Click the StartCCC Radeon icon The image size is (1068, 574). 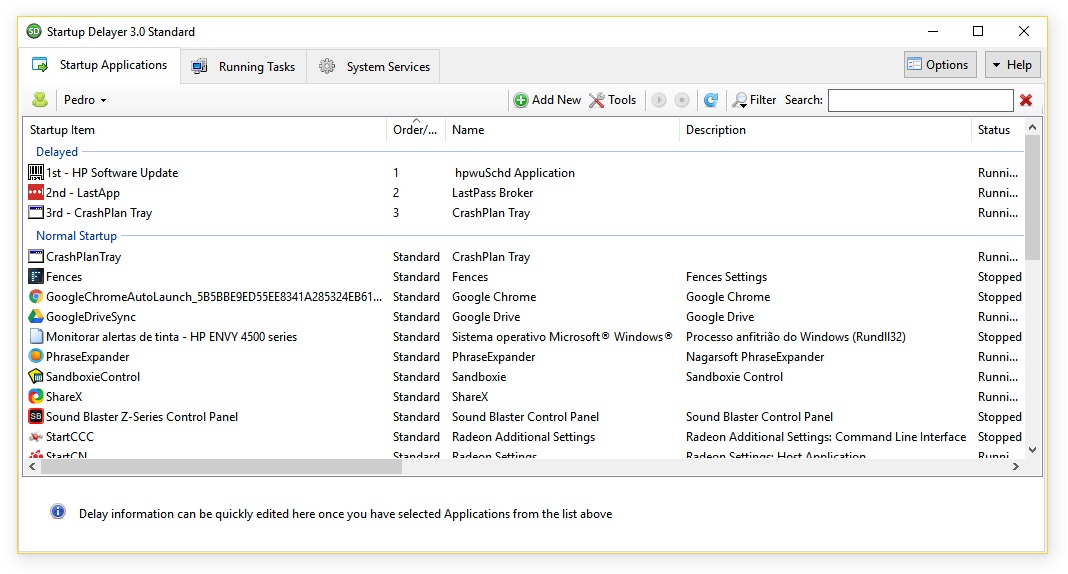tap(36, 436)
